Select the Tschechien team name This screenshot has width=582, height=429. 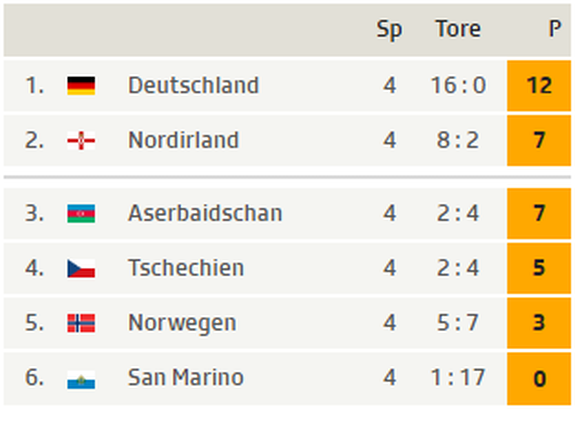(x=186, y=268)
